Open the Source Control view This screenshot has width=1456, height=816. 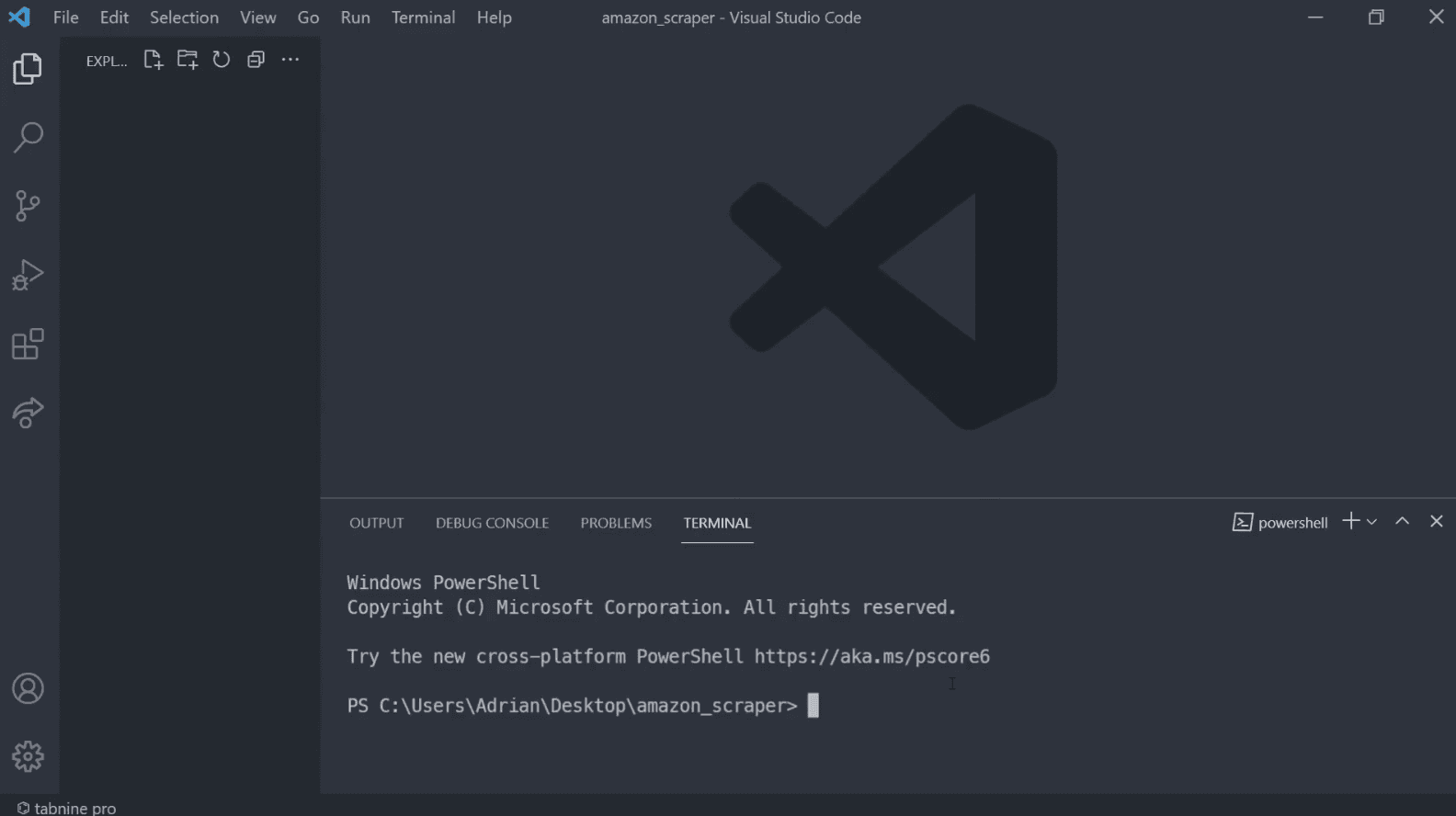tap(28, 206)
